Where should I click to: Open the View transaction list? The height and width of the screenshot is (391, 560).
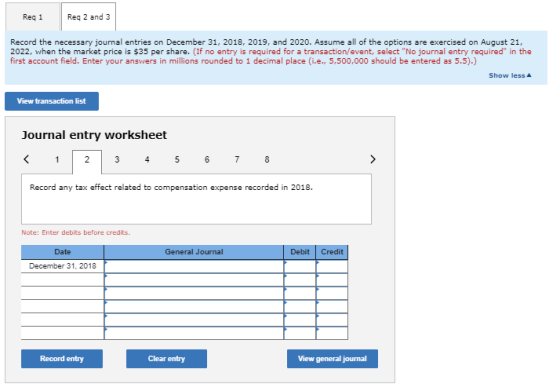pyautogui.click(x=52, y=101)
